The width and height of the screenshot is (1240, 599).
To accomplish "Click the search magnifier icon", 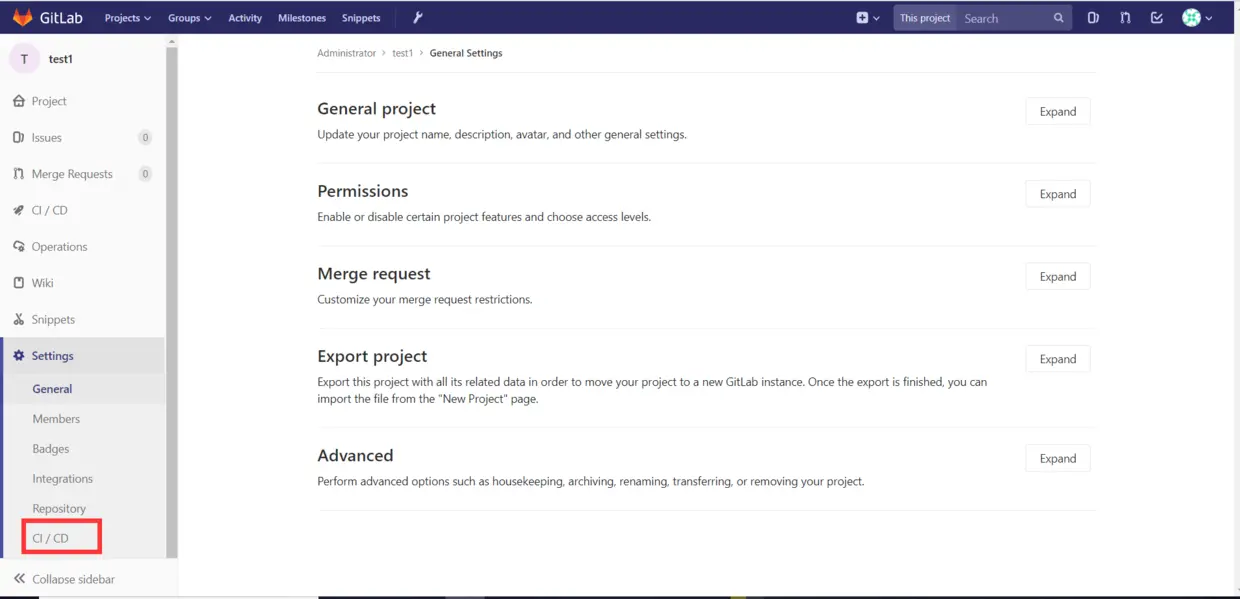I will tap(1059, 18).
